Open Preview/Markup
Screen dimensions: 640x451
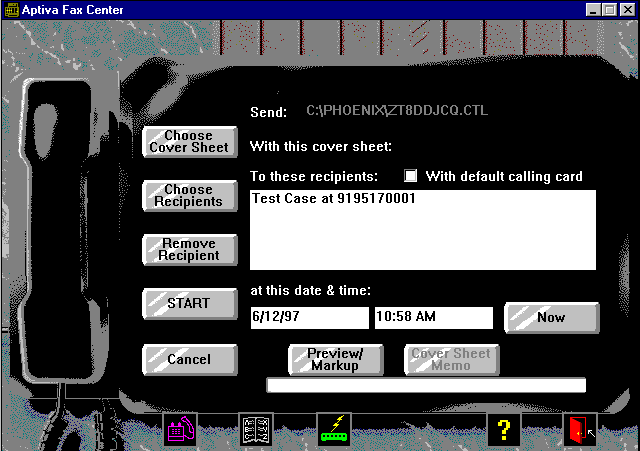pos(337,359)
